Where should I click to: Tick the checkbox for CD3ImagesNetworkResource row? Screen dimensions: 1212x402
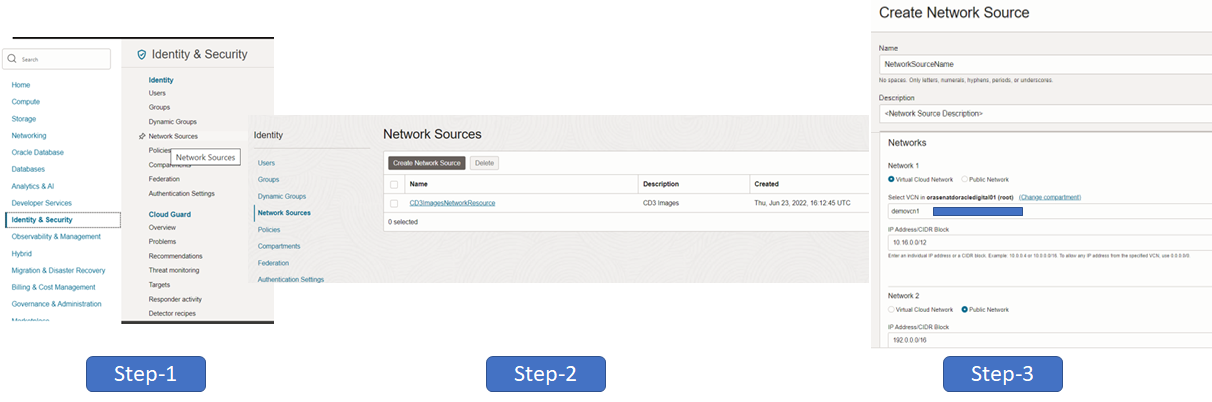[394, 203]
